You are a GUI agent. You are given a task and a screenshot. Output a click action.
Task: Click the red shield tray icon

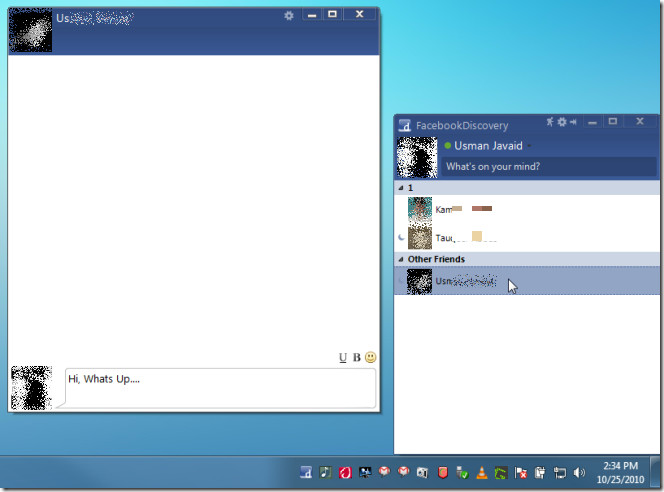pyautogui.click(x=443, y=472)
